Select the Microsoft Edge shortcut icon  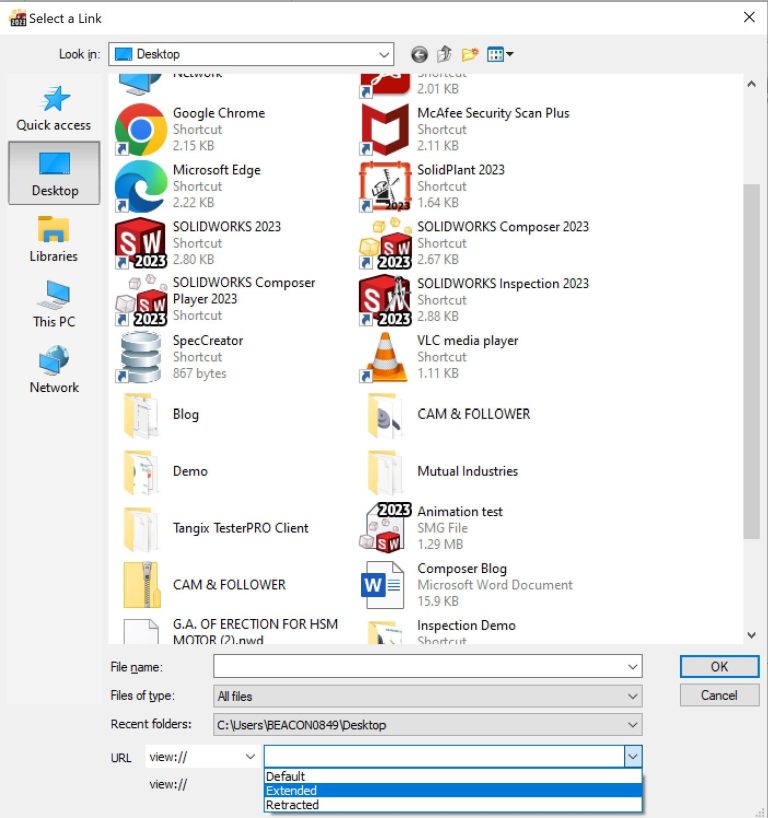click(x=140, y=186)
